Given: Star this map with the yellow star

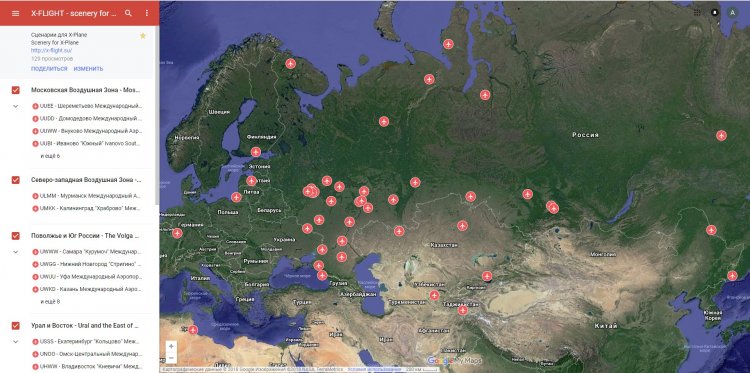Looking at the screenshot, I should click(x=143, y=36).
